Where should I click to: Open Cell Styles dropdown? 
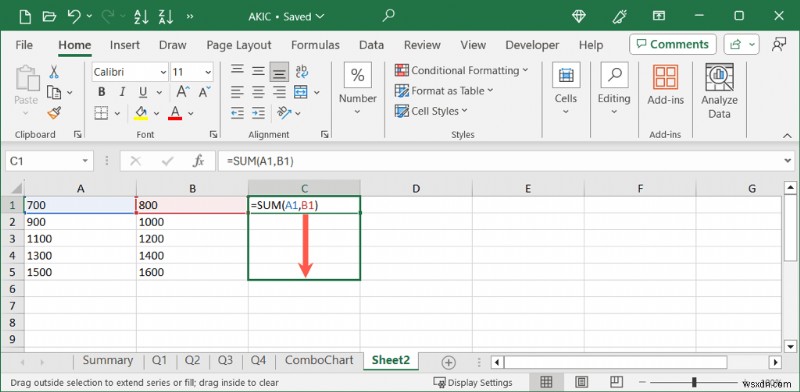[x=431, y=111]
